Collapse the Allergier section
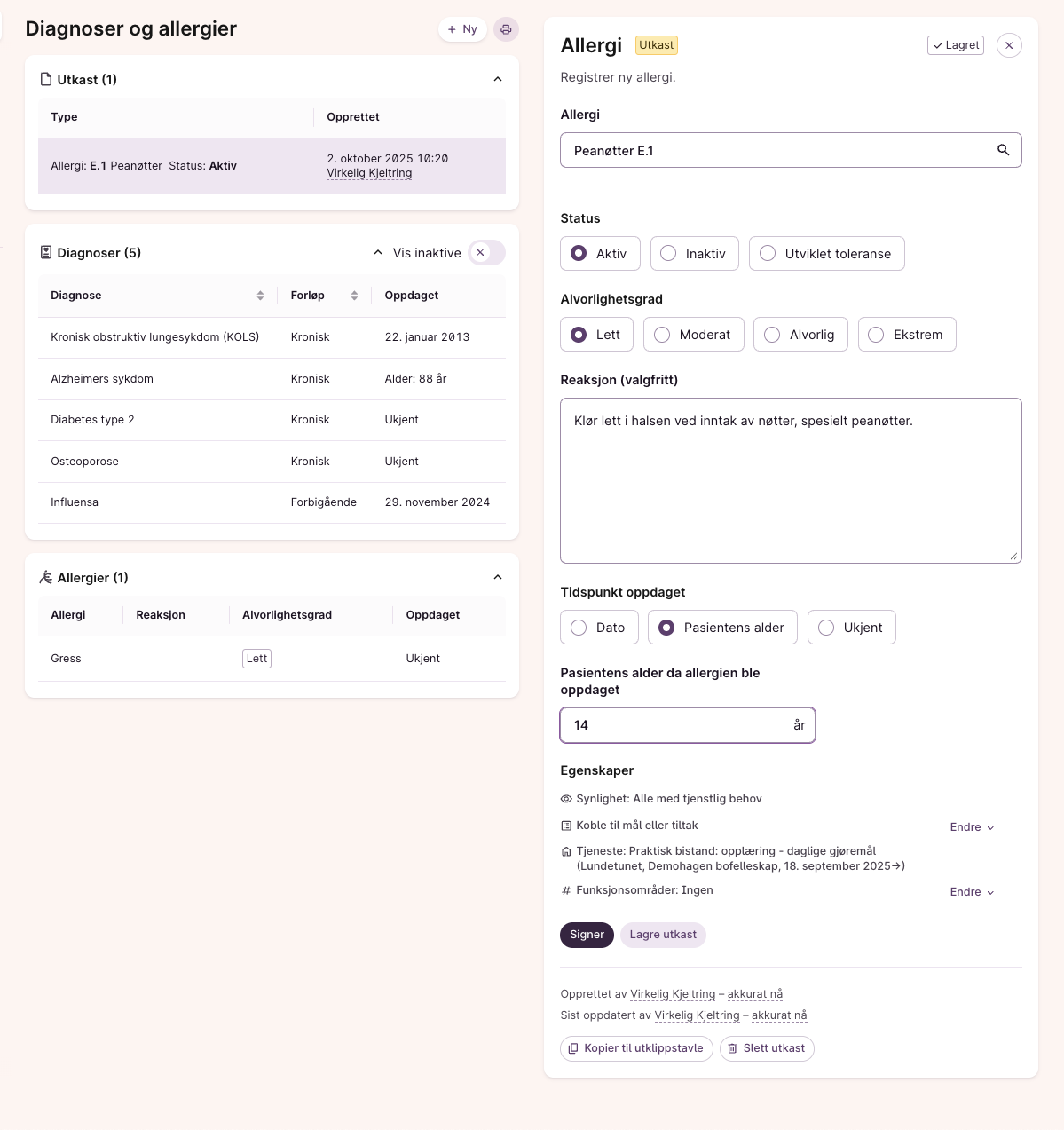Image resolution: width=1064 pixels, height=1130 pixels. point(498,578)
